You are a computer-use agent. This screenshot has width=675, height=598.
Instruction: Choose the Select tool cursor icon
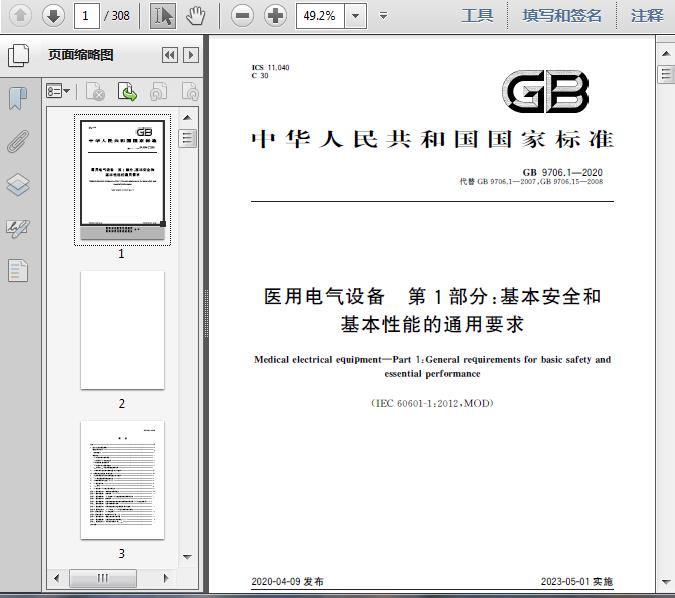tap(163, 16)
